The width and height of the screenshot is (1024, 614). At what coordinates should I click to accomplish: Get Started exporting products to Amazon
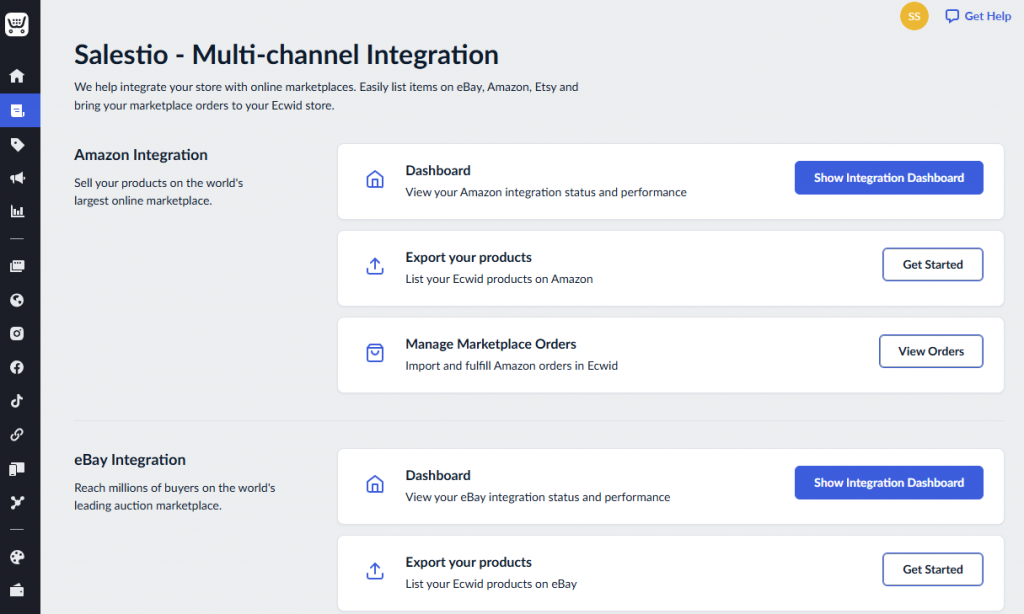(932, 265)
